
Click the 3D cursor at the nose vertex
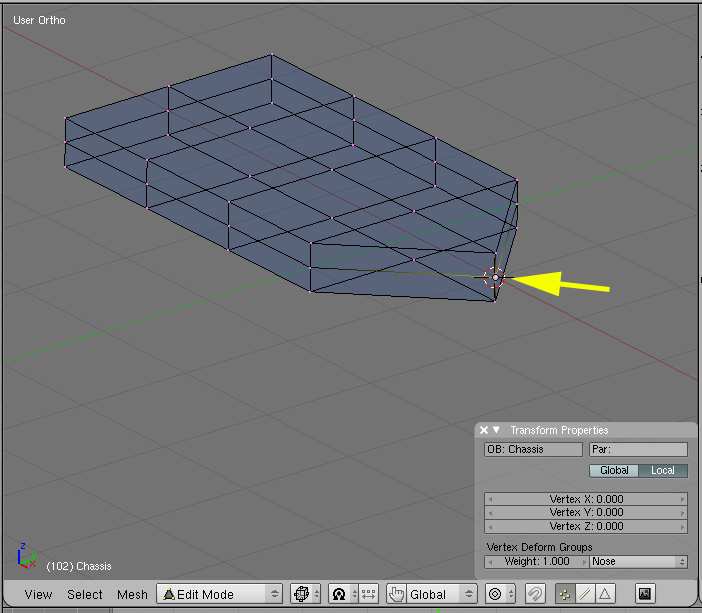pyautogui.click(x=495, y=278)
